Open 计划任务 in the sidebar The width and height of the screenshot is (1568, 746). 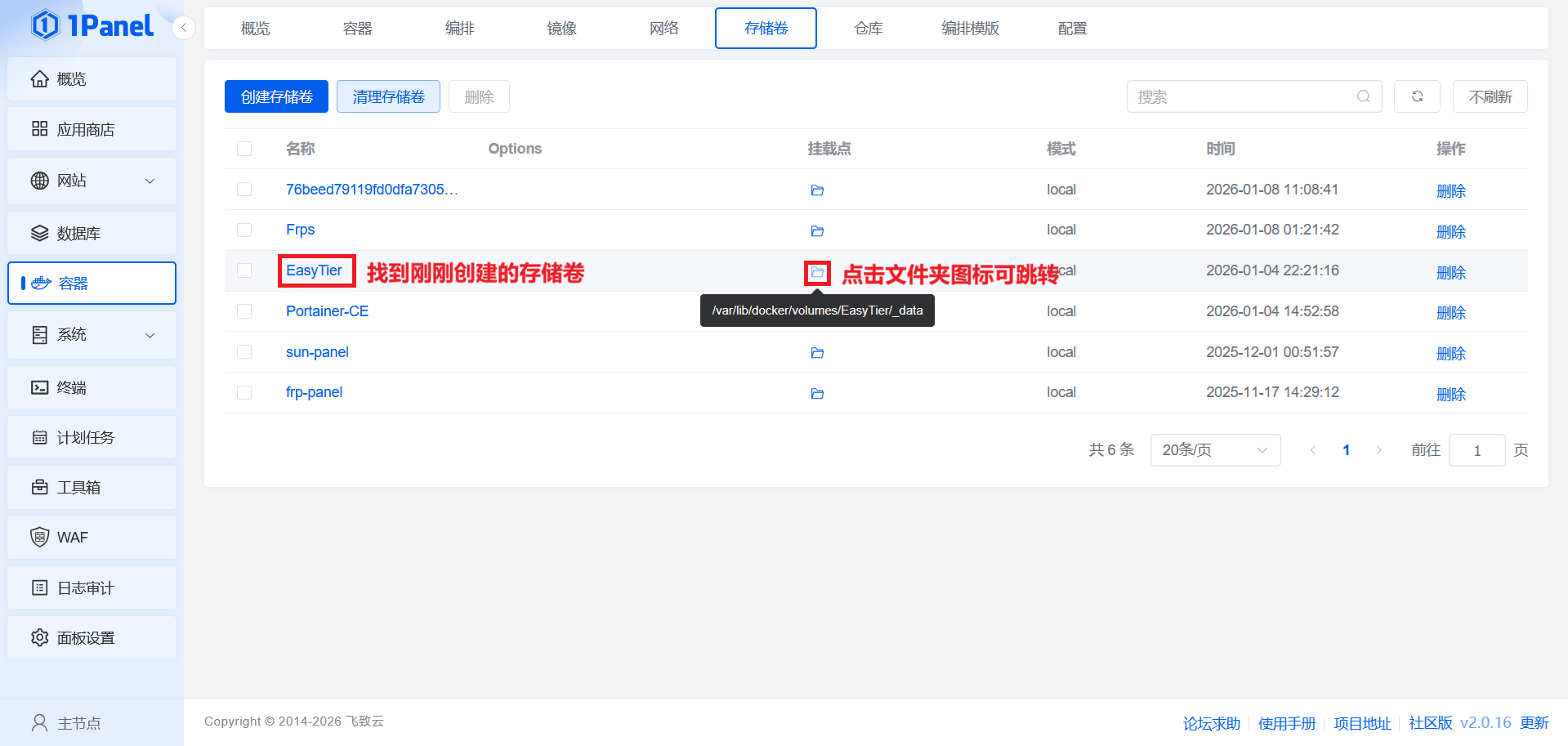[x=92, y=437]
